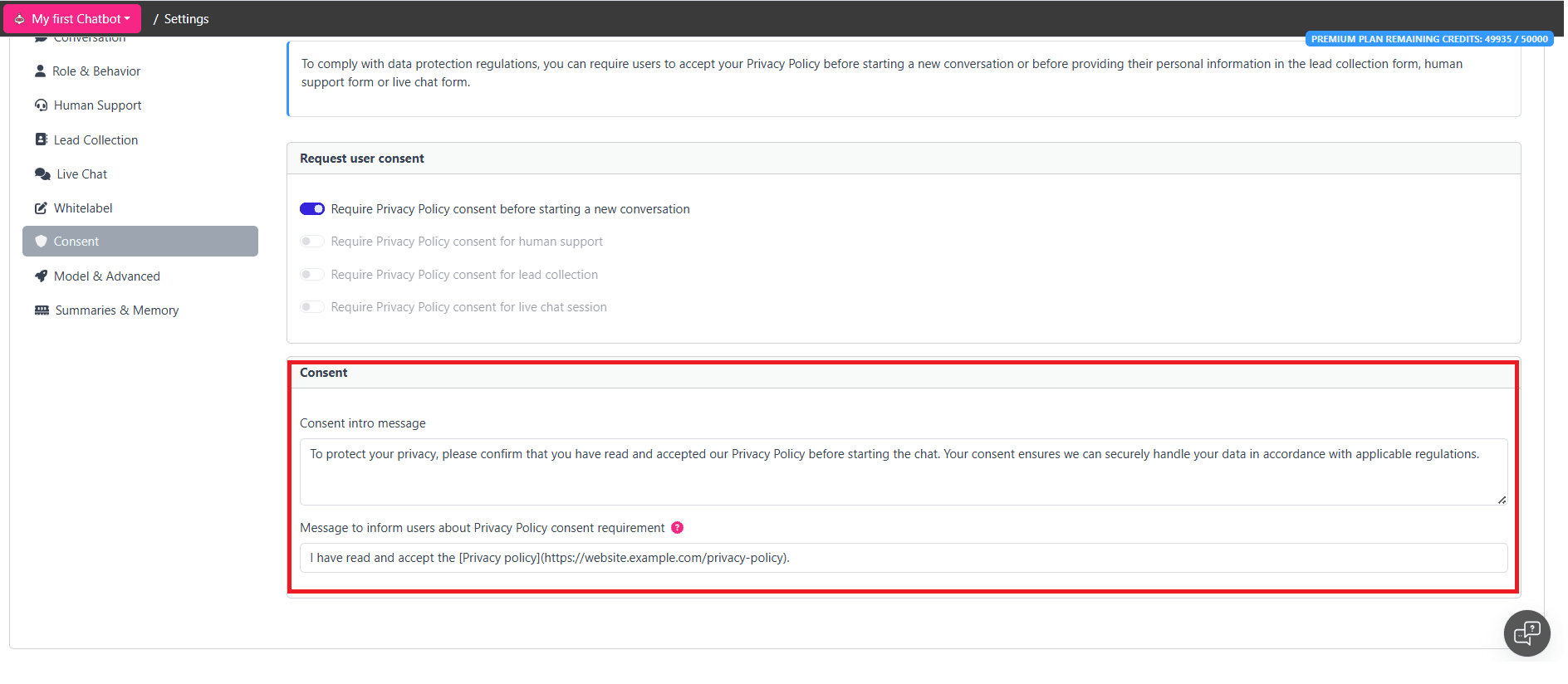Click the Role & Behavior person icon

[x=40, y=71]
